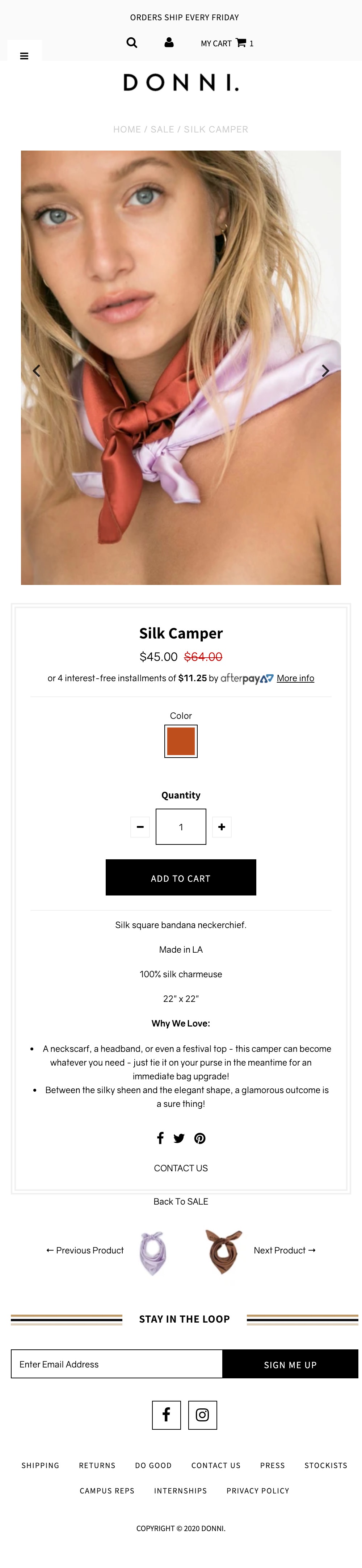Show previous product image with left chevron
This screenshot has width=362, height=1568.
click(37, 371)
